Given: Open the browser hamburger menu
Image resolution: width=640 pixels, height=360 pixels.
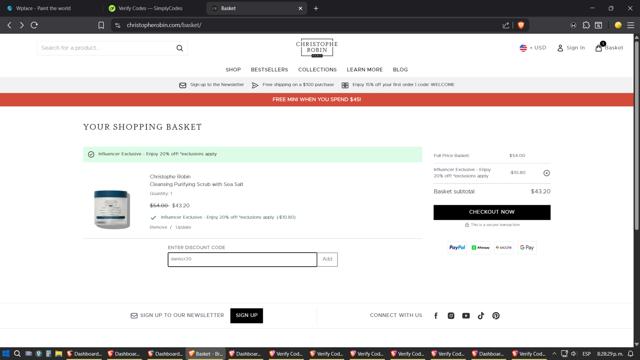Looking at the screenshot, I should point(631,25).
